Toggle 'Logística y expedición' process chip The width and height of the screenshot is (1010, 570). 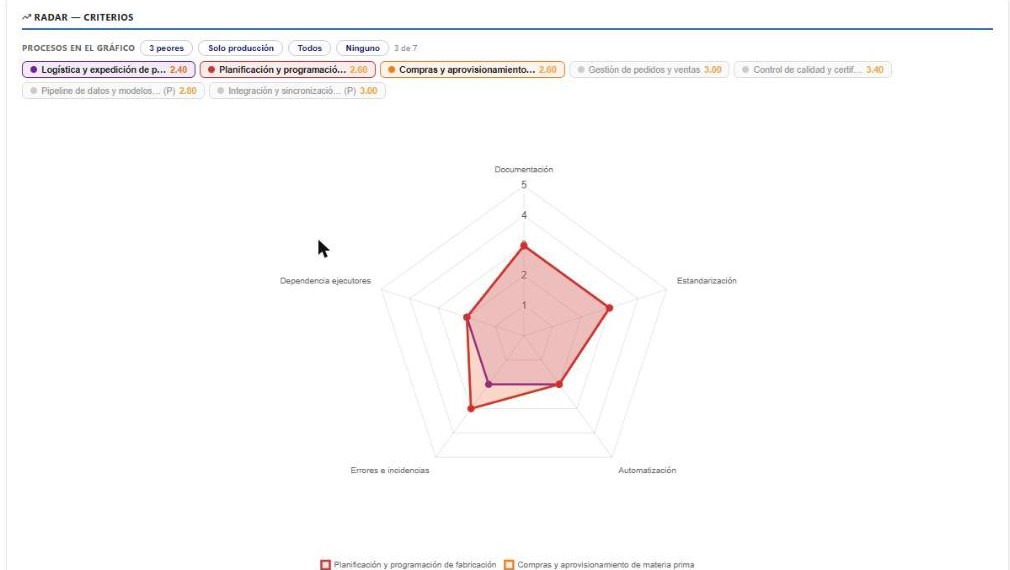coord(109,70)
